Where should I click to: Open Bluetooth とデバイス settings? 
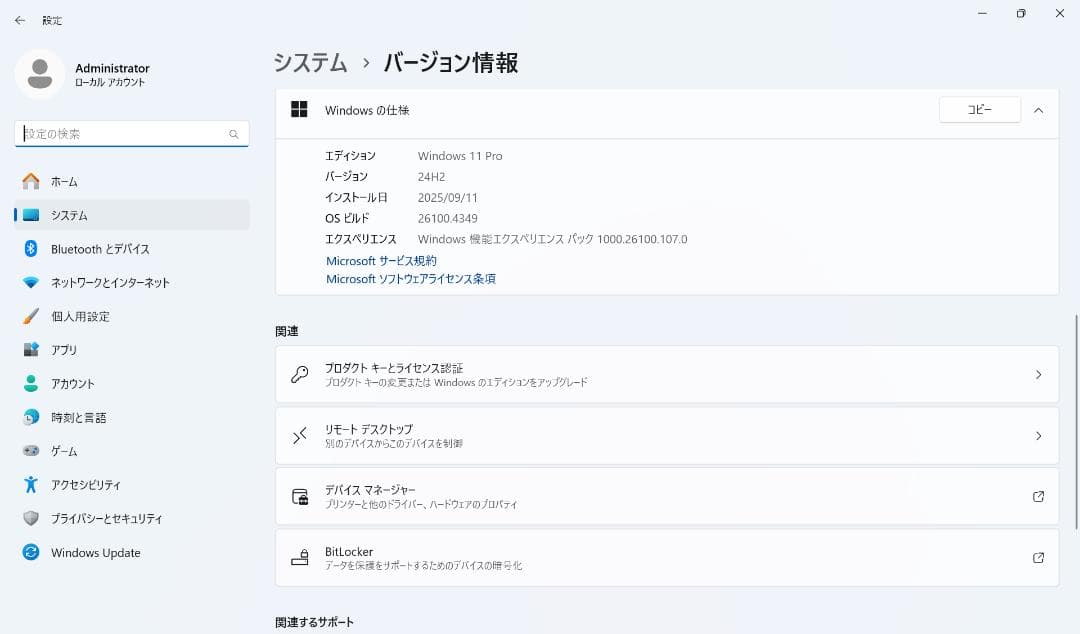pyautogui.click(x=132, y=249)
